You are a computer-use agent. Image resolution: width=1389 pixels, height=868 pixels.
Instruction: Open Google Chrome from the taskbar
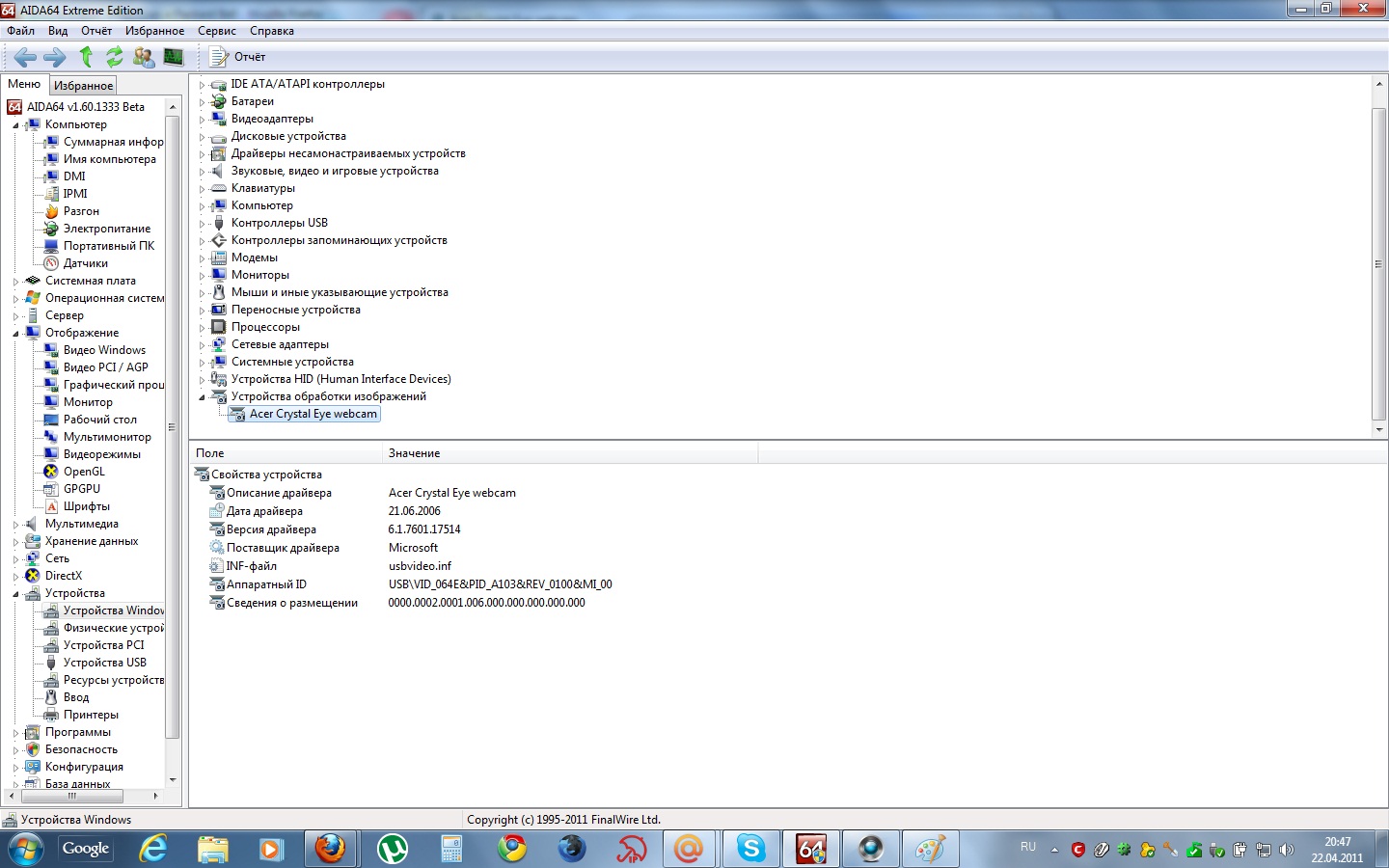pyautogui.click(x=511, y=849)
